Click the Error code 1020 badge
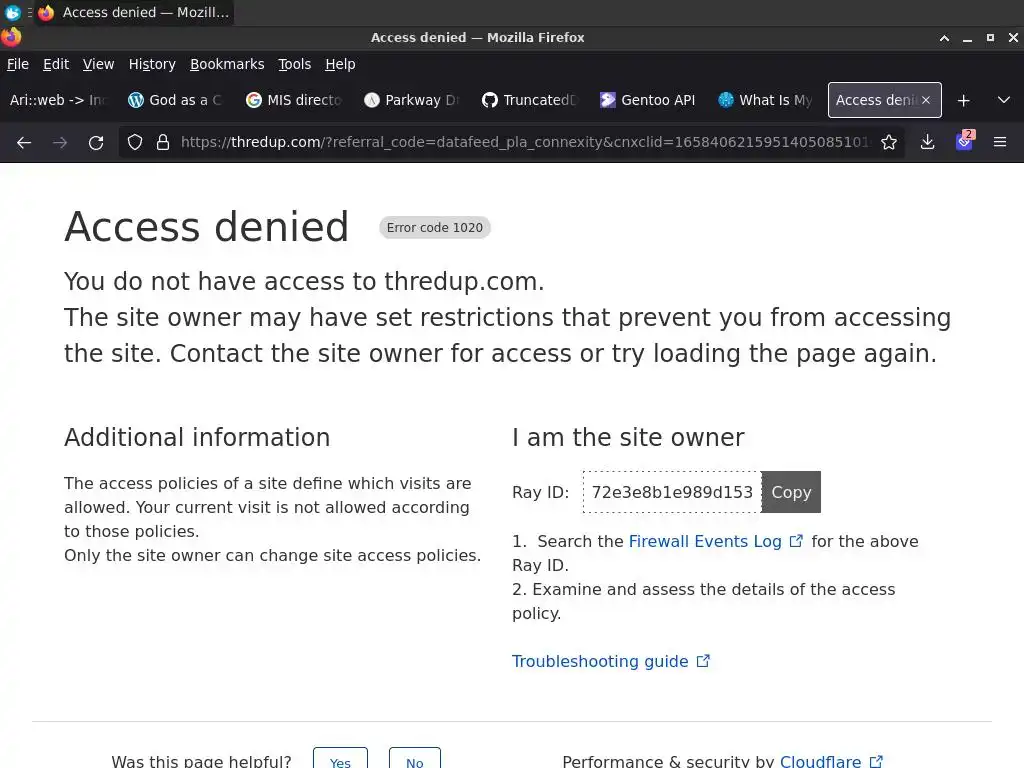1024x768 pixels. pos(435,227)
